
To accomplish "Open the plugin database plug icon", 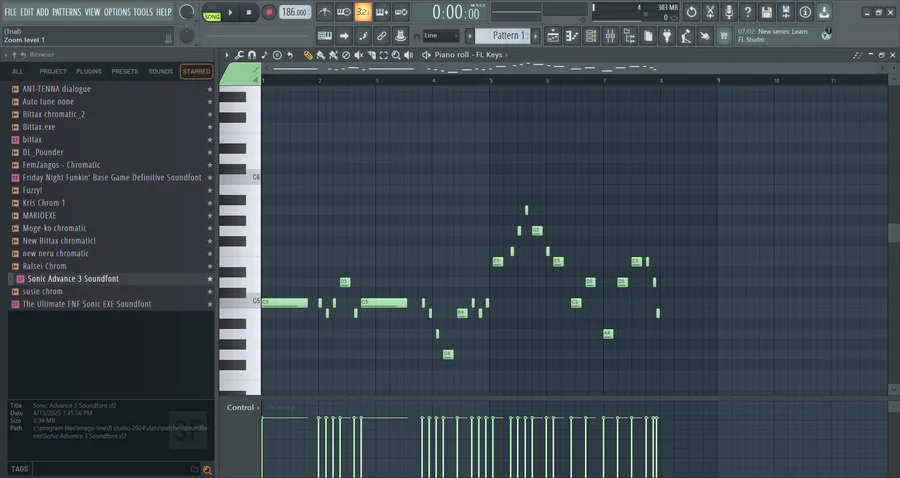I will [667, 36].
